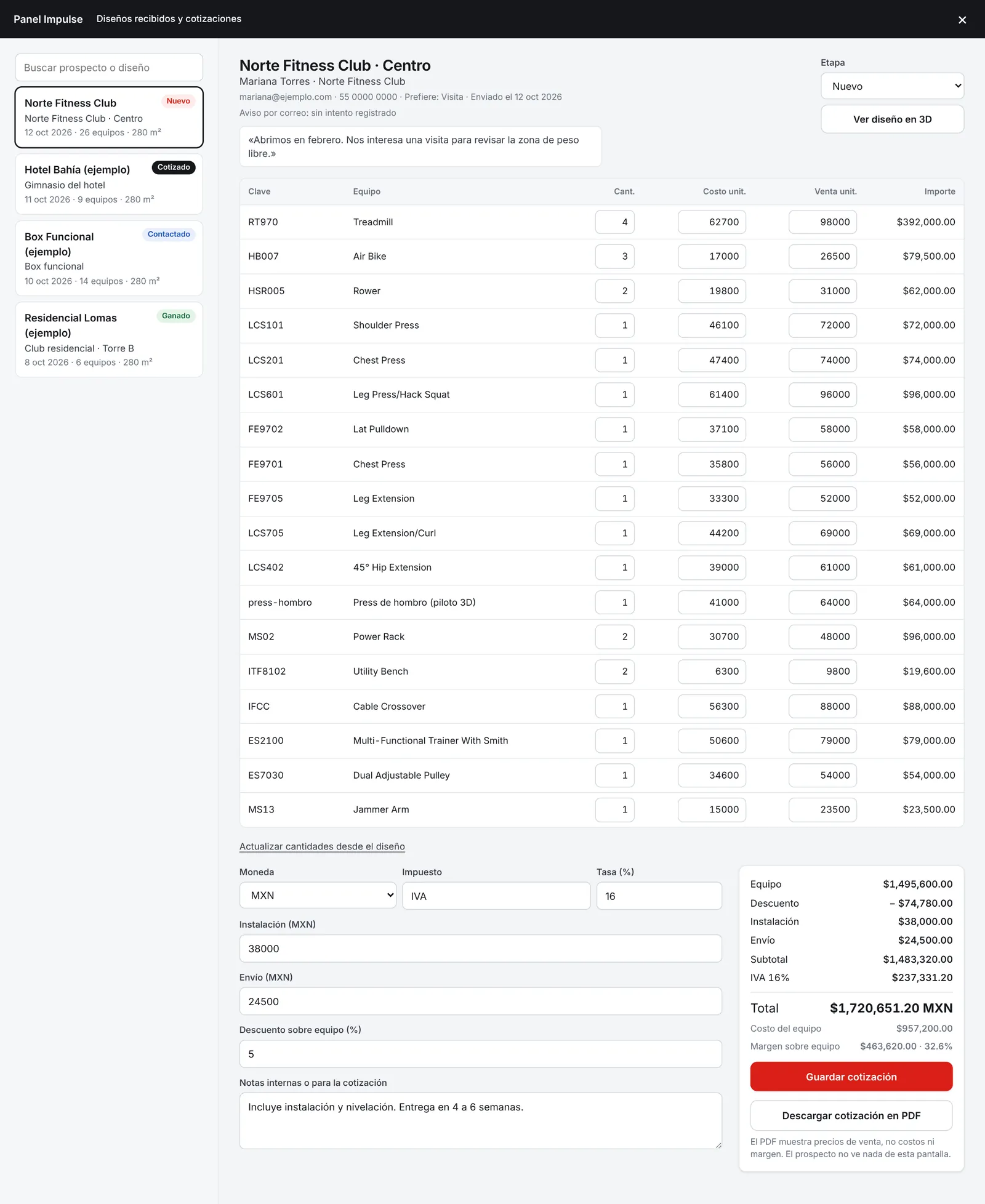This screenshot has width=985, height=1204.
Task: Click the Cotizado badge on Hotel Bahía
Action: (x=174, y=167)
